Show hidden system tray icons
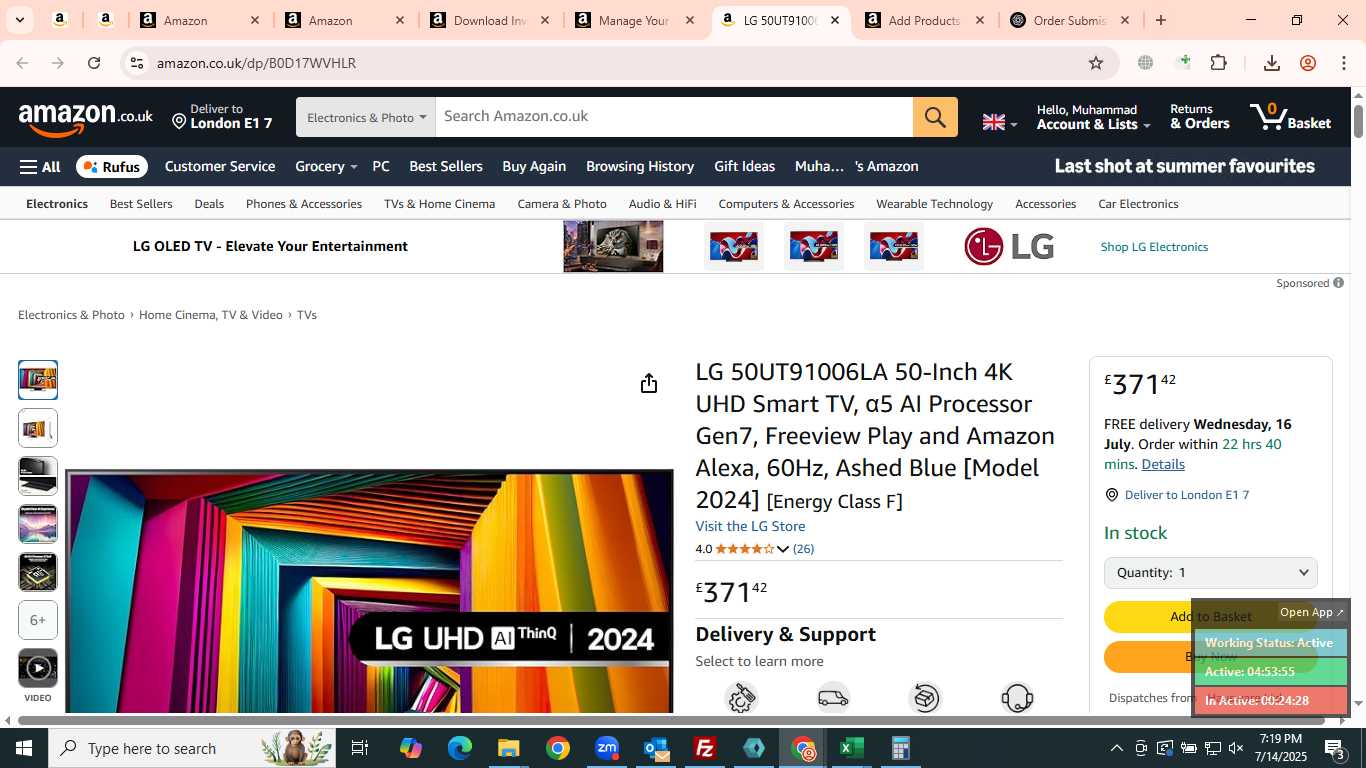The height and width of the screenshot is (768, 1366). tap(1117, 748)
